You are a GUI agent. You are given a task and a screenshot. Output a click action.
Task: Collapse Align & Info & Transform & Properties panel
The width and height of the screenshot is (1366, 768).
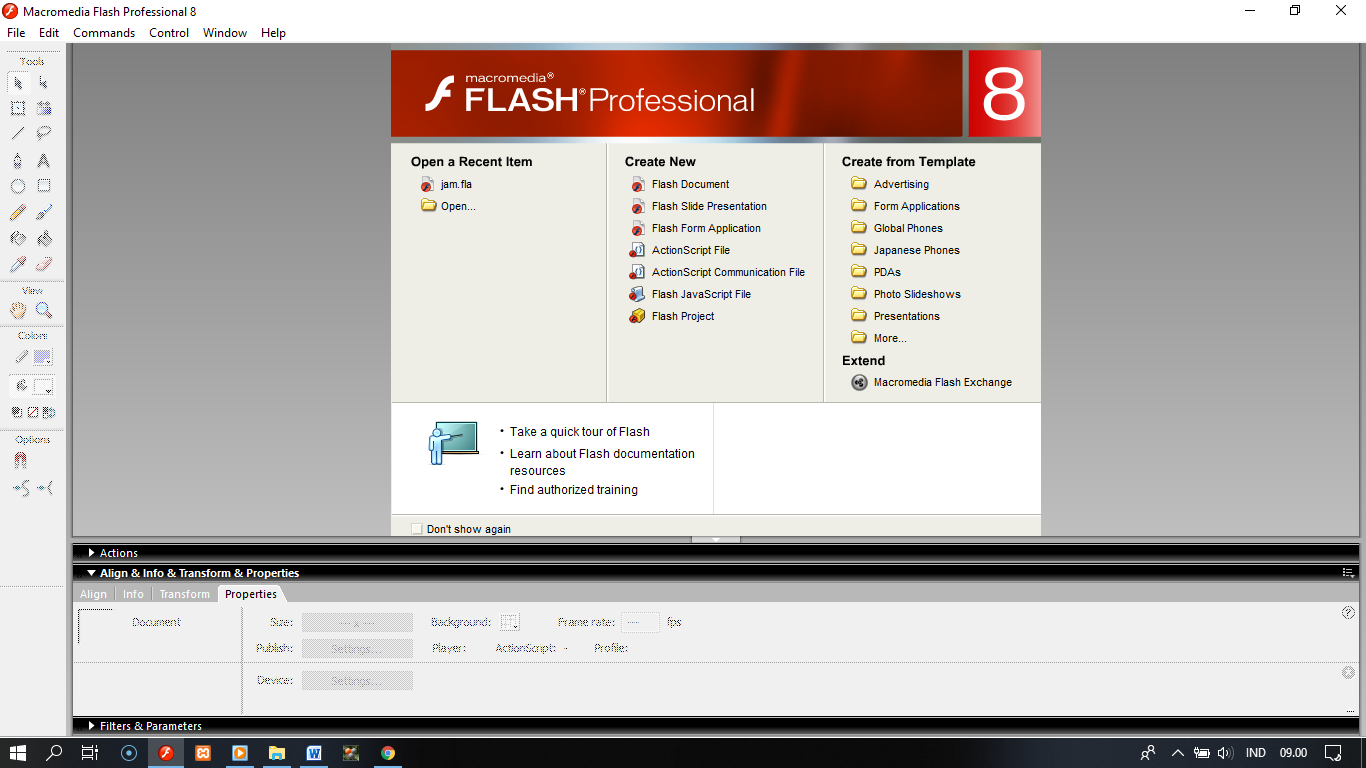(x=92, y=573)
